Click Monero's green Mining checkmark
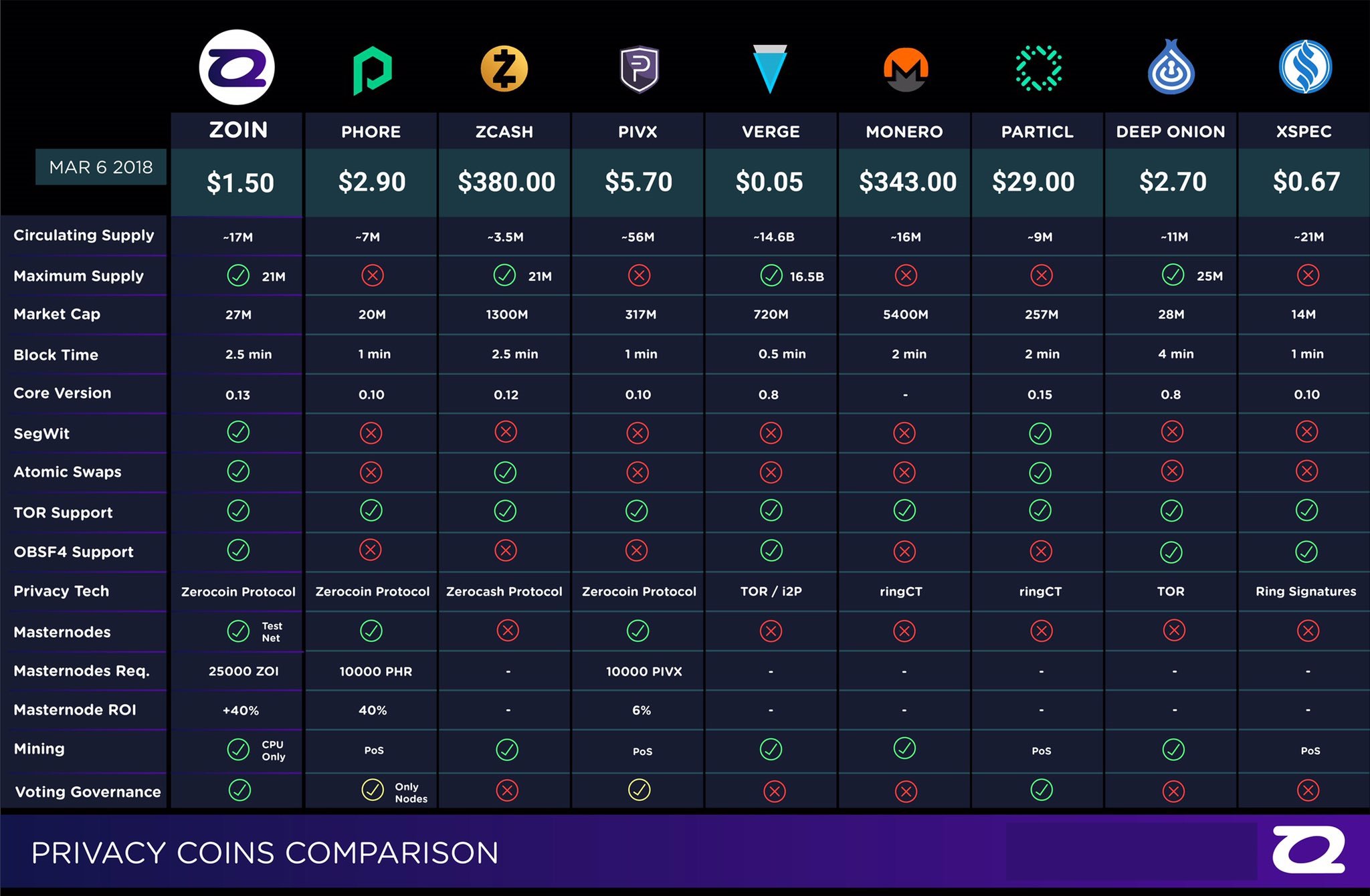The width and height of the screenshot is (1370, 896). 904,748
